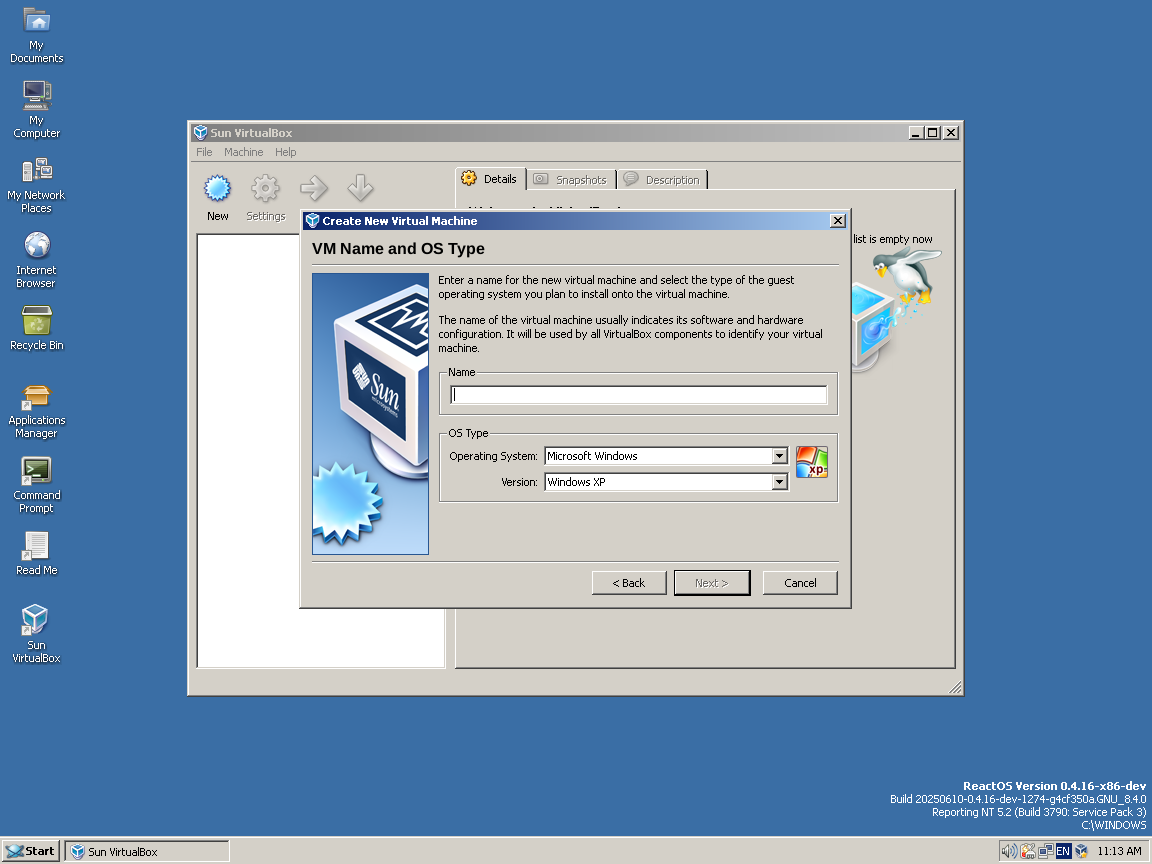Click the Windows XP OS type icon
The width and height of the screenshot is (1152, 864).
pyautogui.click(x=812, y=462)
